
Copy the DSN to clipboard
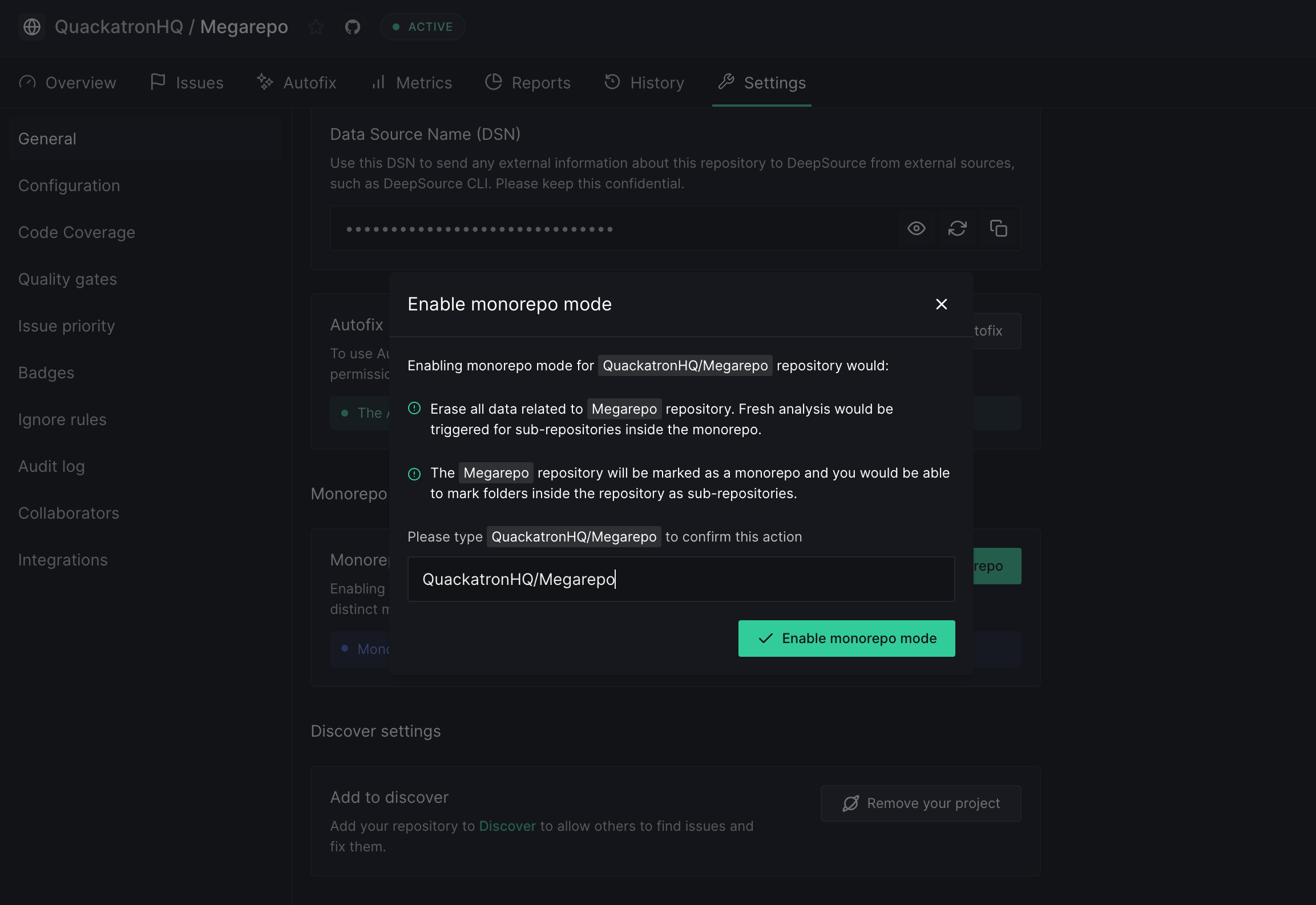point(999,229)
